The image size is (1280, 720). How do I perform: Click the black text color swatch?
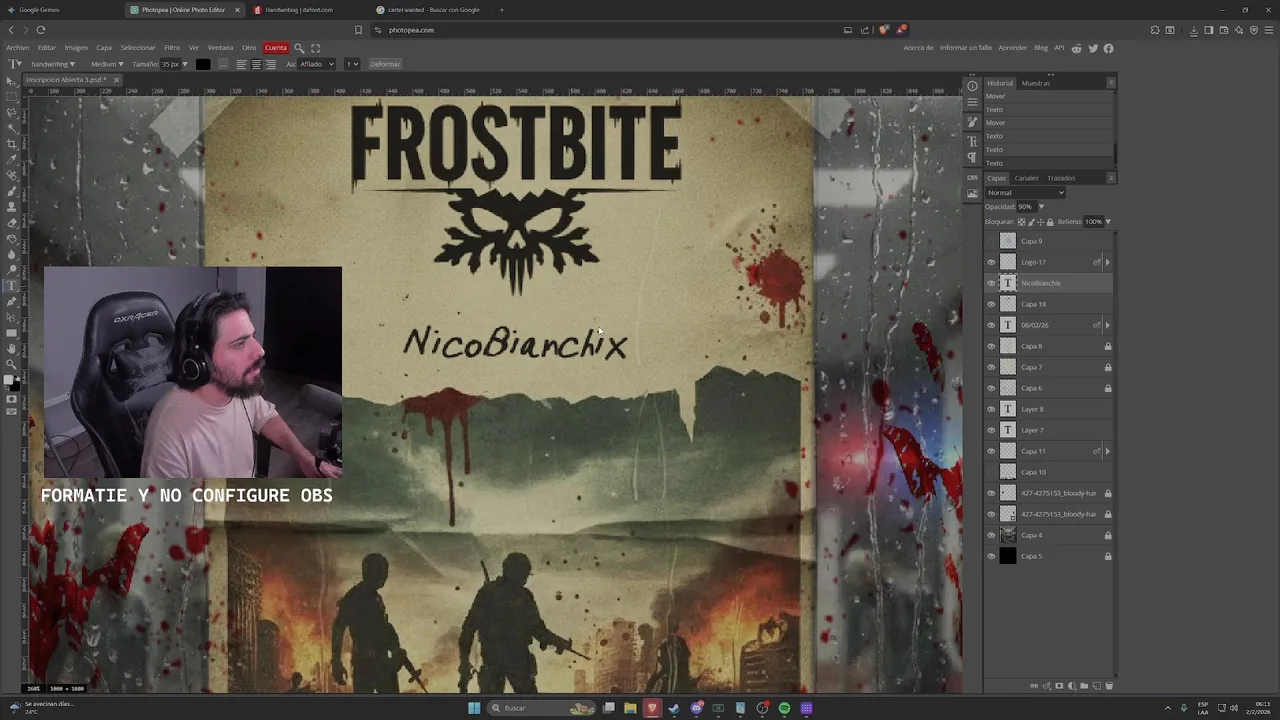point(203,64)
